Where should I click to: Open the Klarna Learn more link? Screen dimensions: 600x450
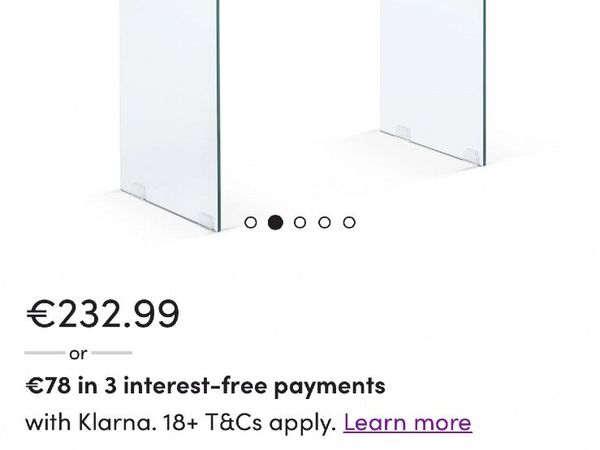tap(408, 422)
